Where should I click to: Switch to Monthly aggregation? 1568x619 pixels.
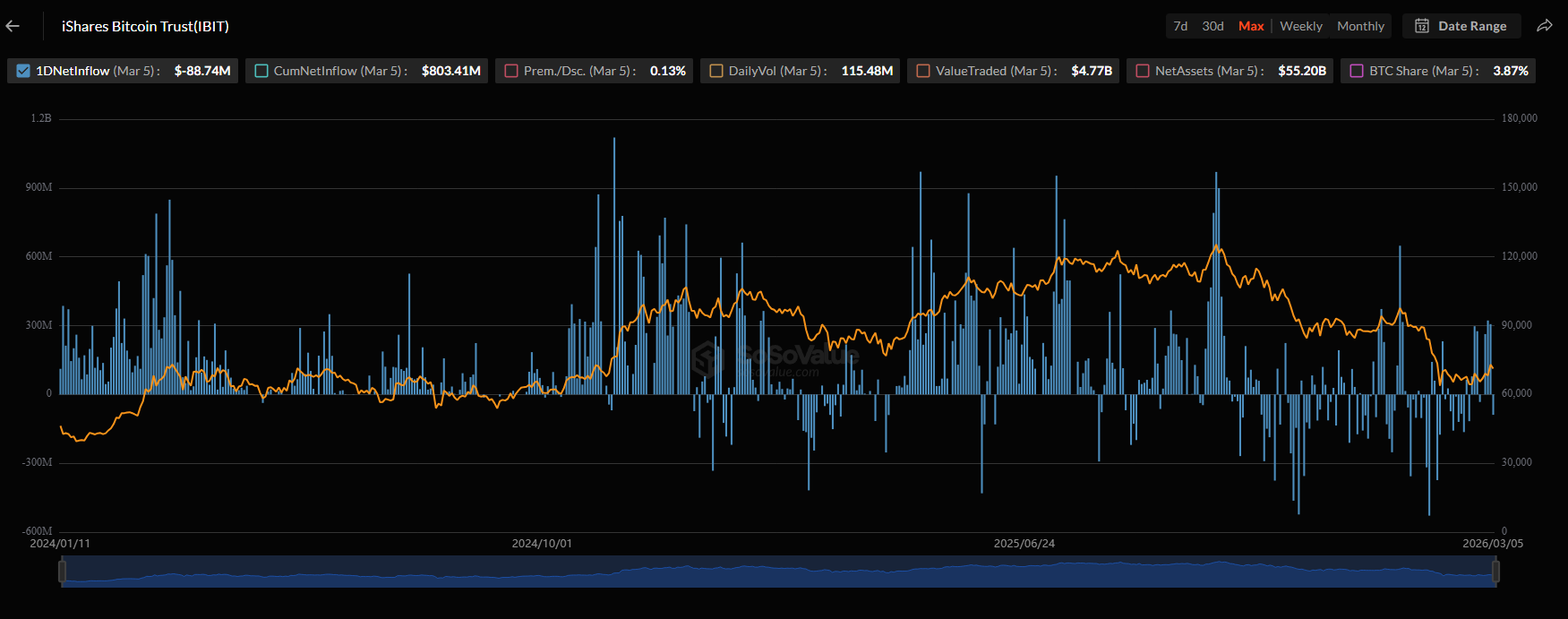(x=1360, y=26)
